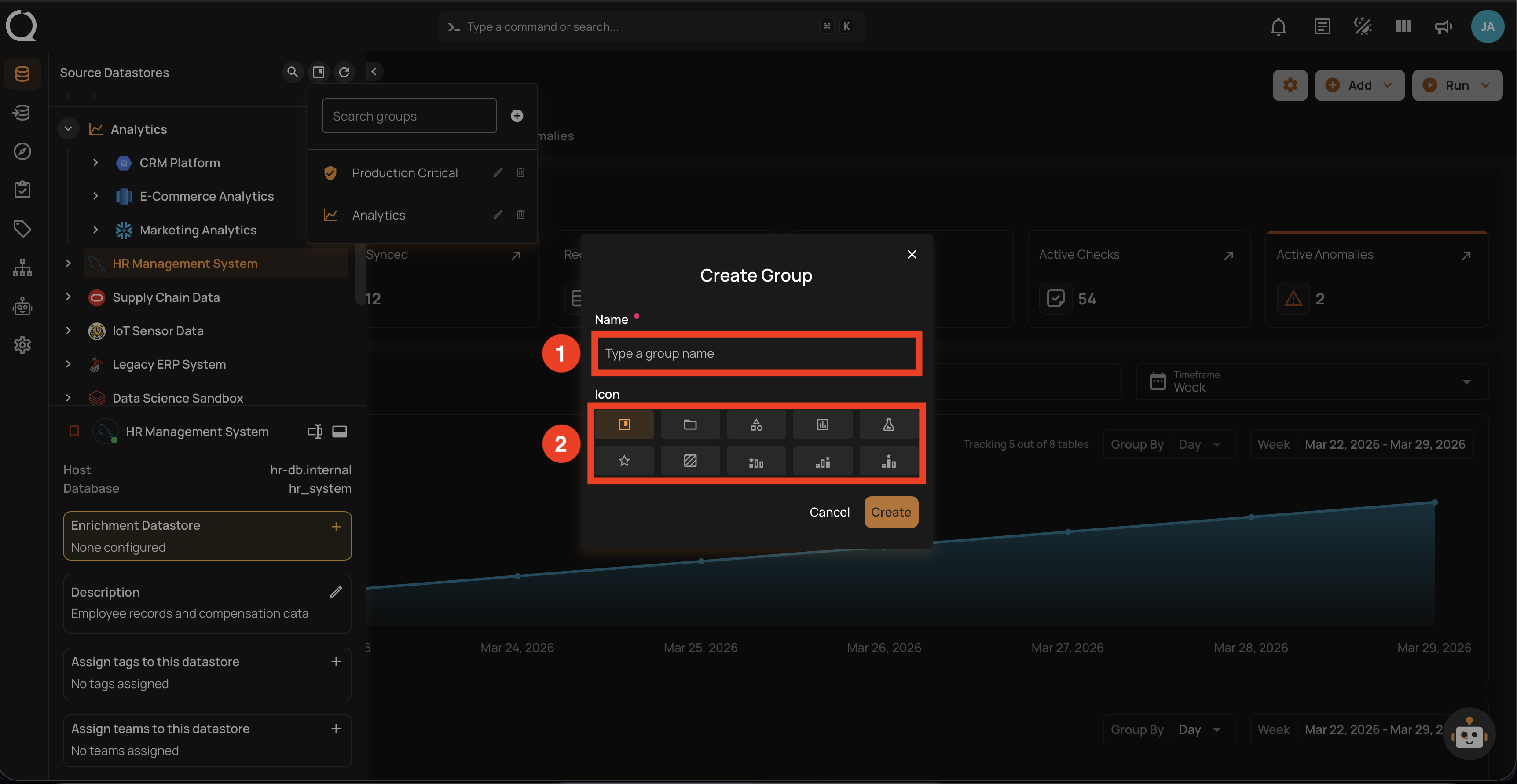Click the Create button to save the group
Screen dimensions: 1517x784
point(890,512)
